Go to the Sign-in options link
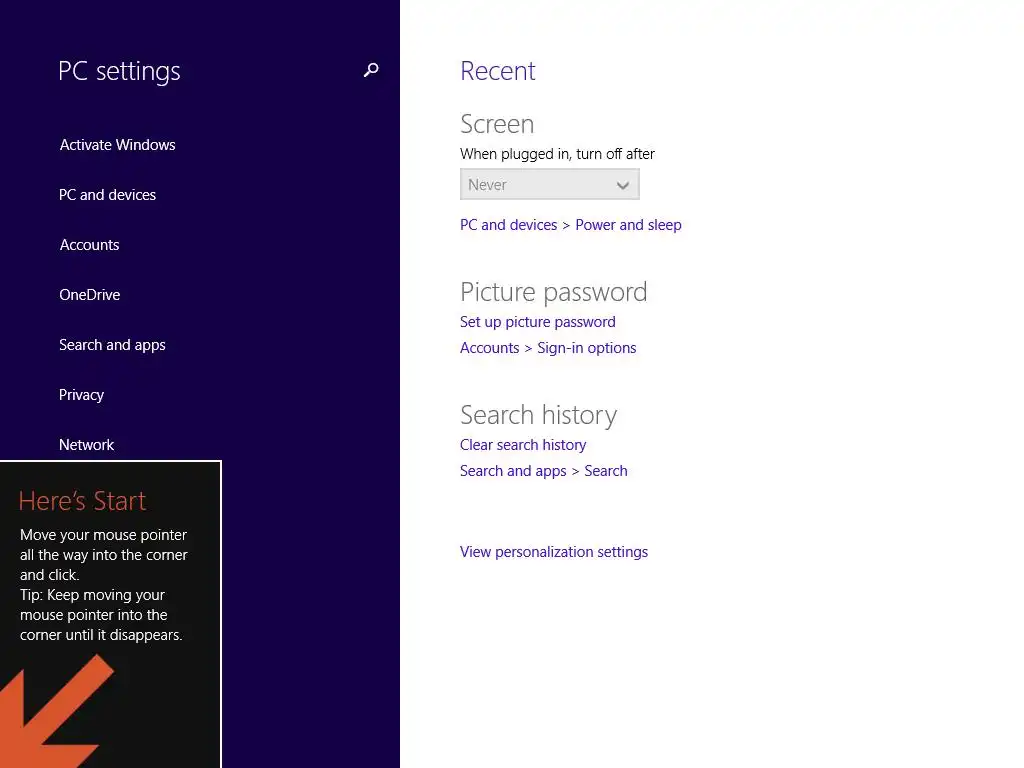This screenshot has height=768, width=1024. [x=586, y=348]
